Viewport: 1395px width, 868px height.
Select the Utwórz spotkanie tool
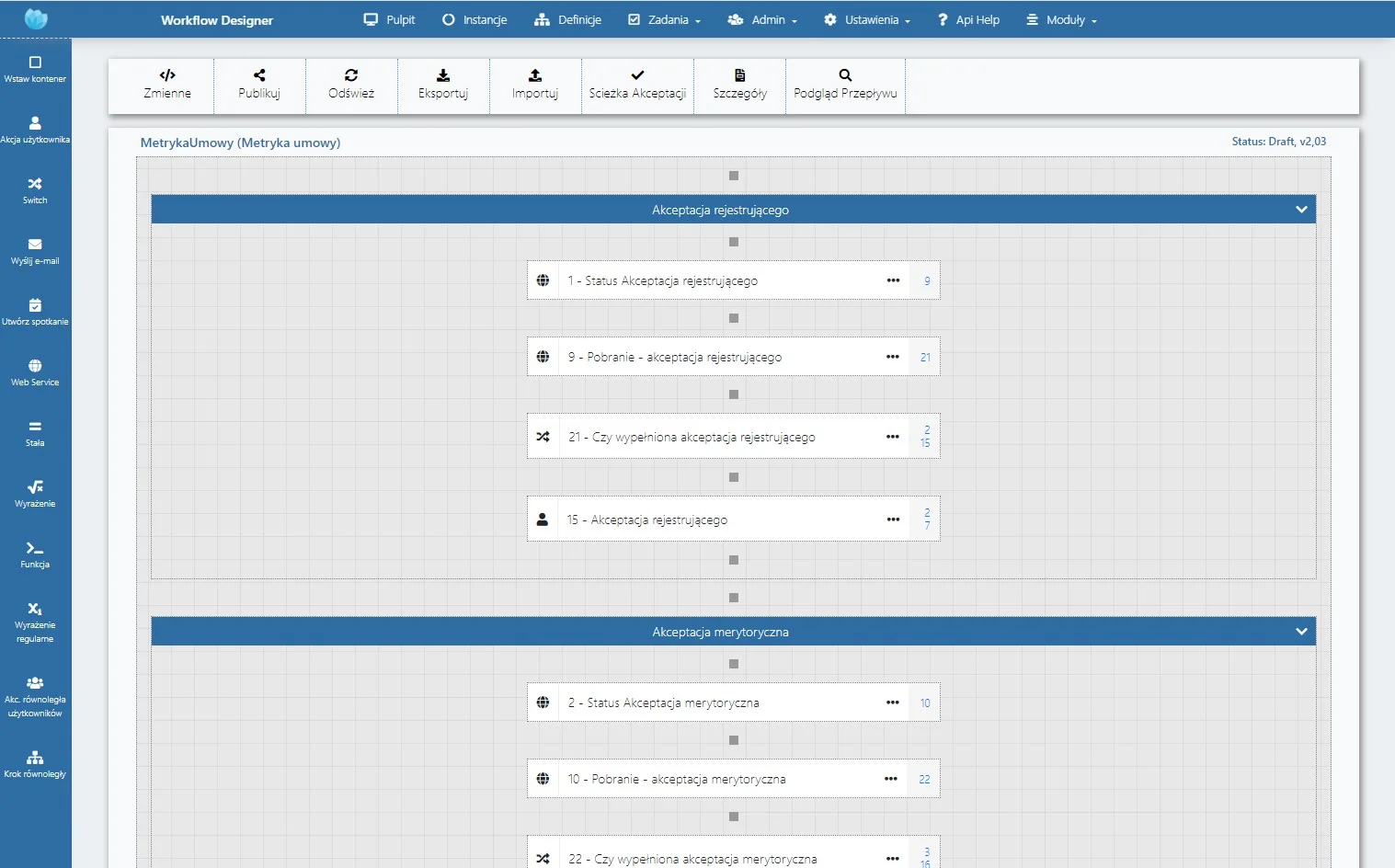tap(35, 312)
